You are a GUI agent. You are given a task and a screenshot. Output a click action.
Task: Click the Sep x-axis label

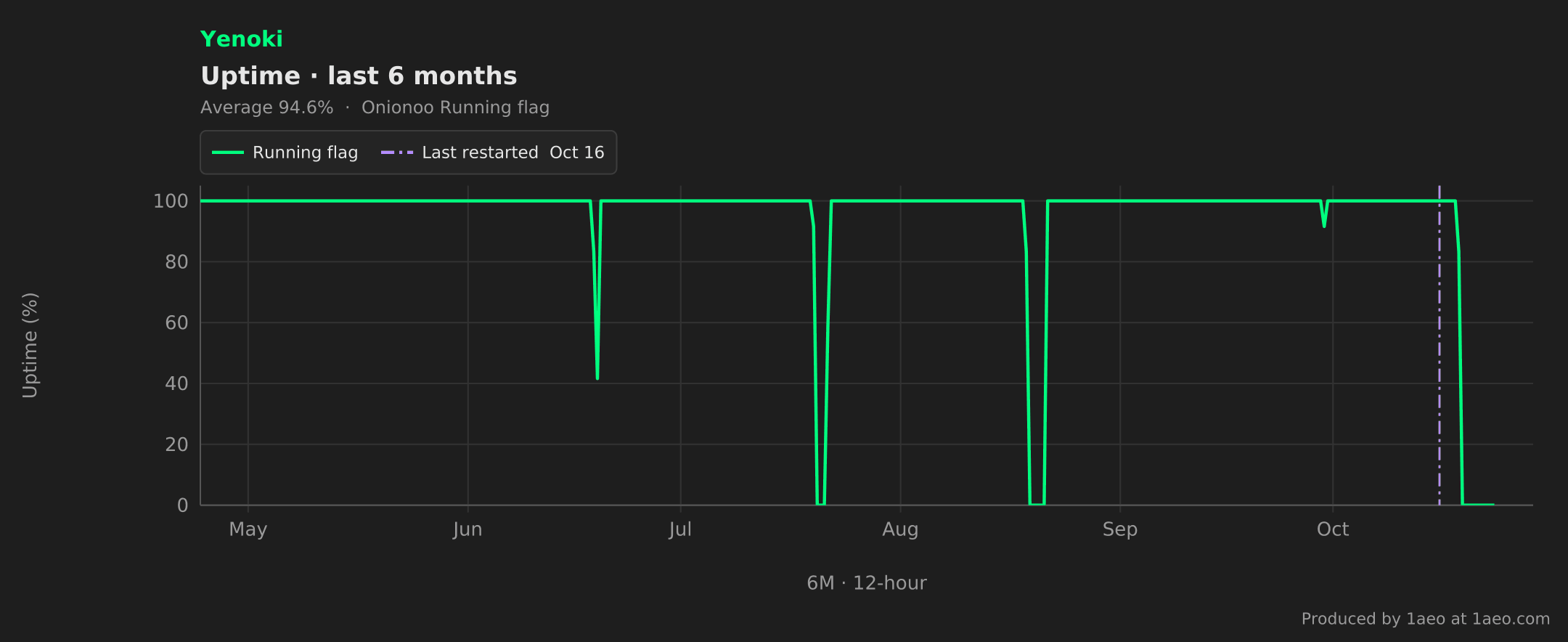point(1120,529)
